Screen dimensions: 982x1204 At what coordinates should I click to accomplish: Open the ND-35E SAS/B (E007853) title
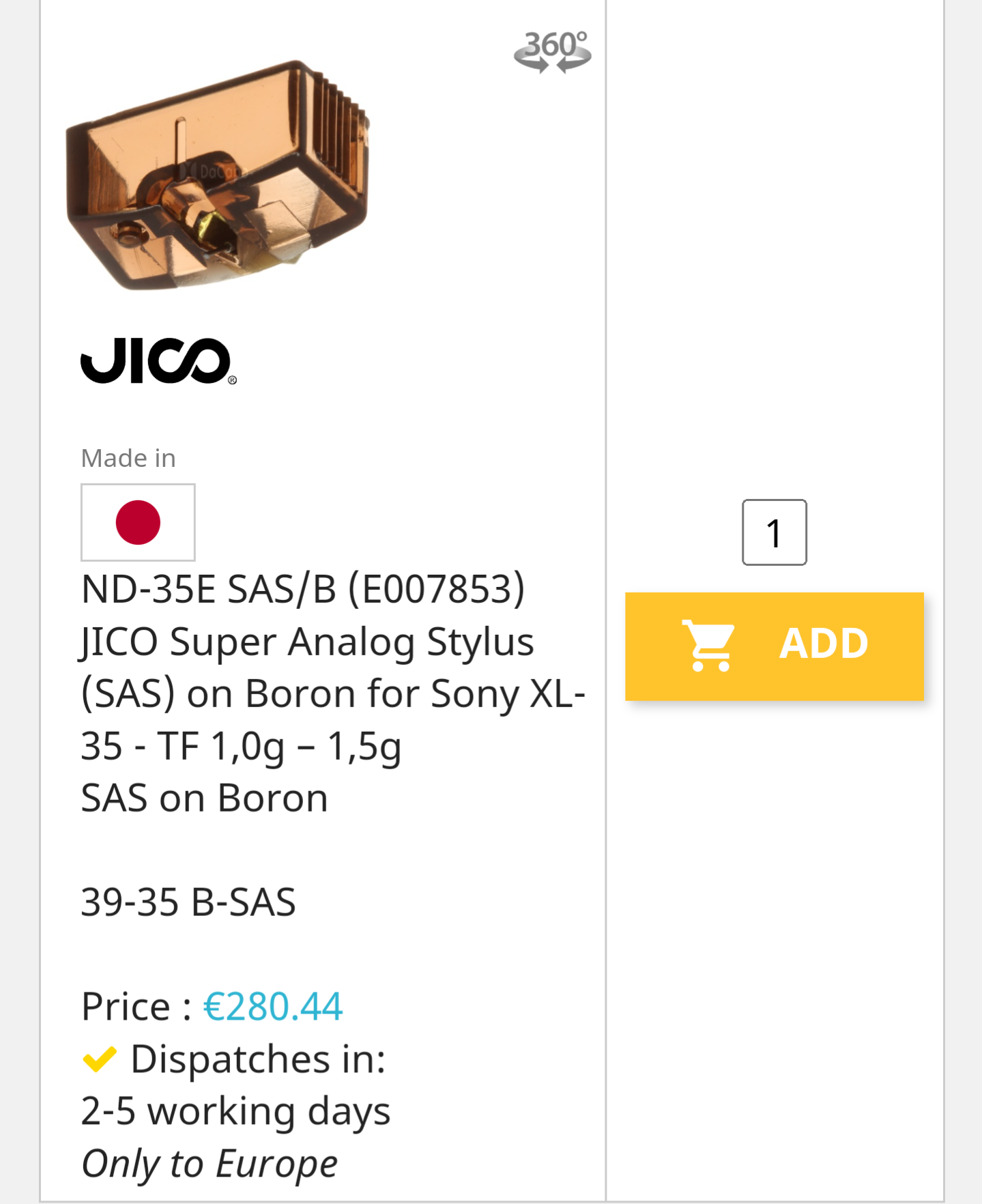tap(303, 589)
